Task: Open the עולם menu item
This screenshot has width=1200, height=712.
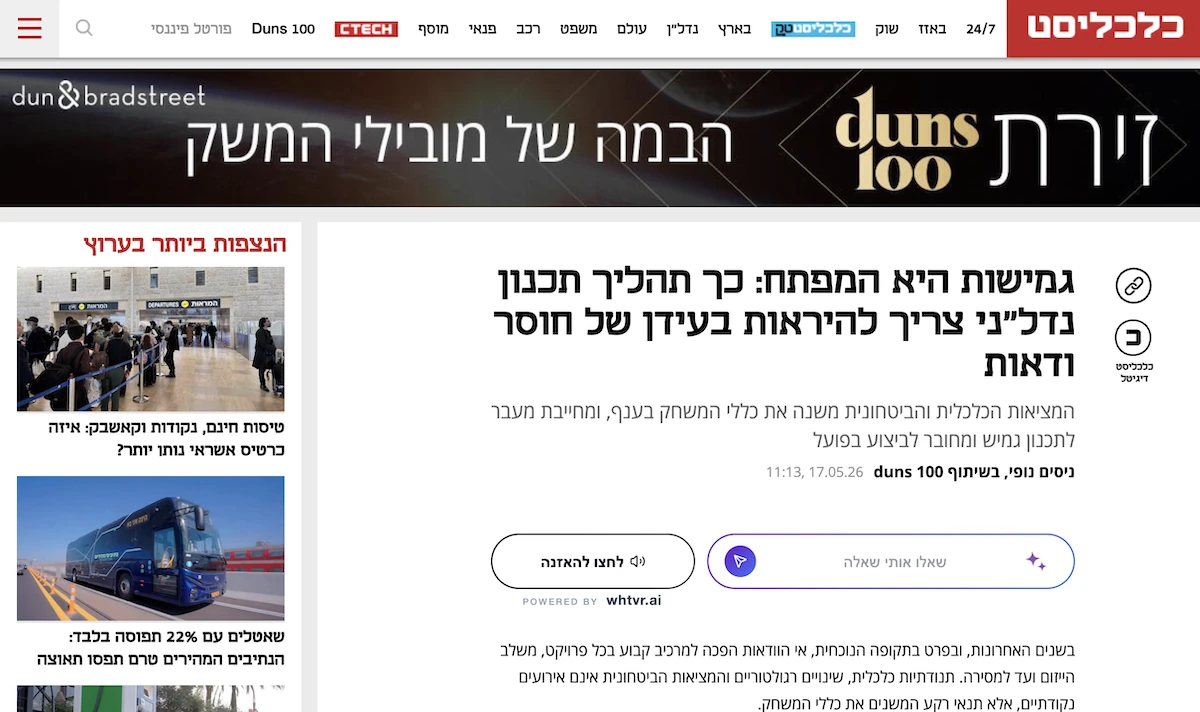Action: [633, 29]
